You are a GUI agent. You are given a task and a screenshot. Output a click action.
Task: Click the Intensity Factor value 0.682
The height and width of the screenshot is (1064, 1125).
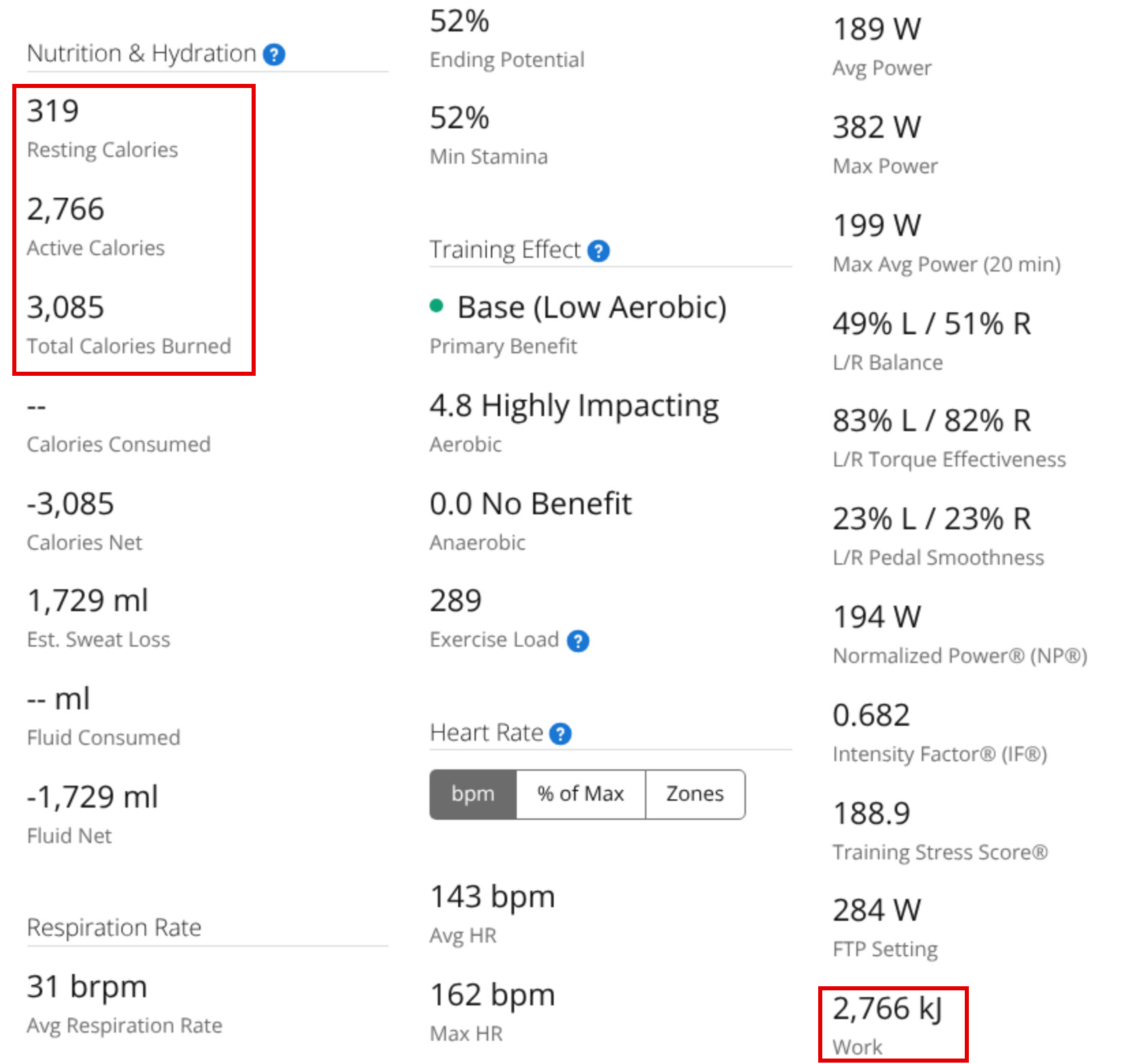(x=871, y=715)
